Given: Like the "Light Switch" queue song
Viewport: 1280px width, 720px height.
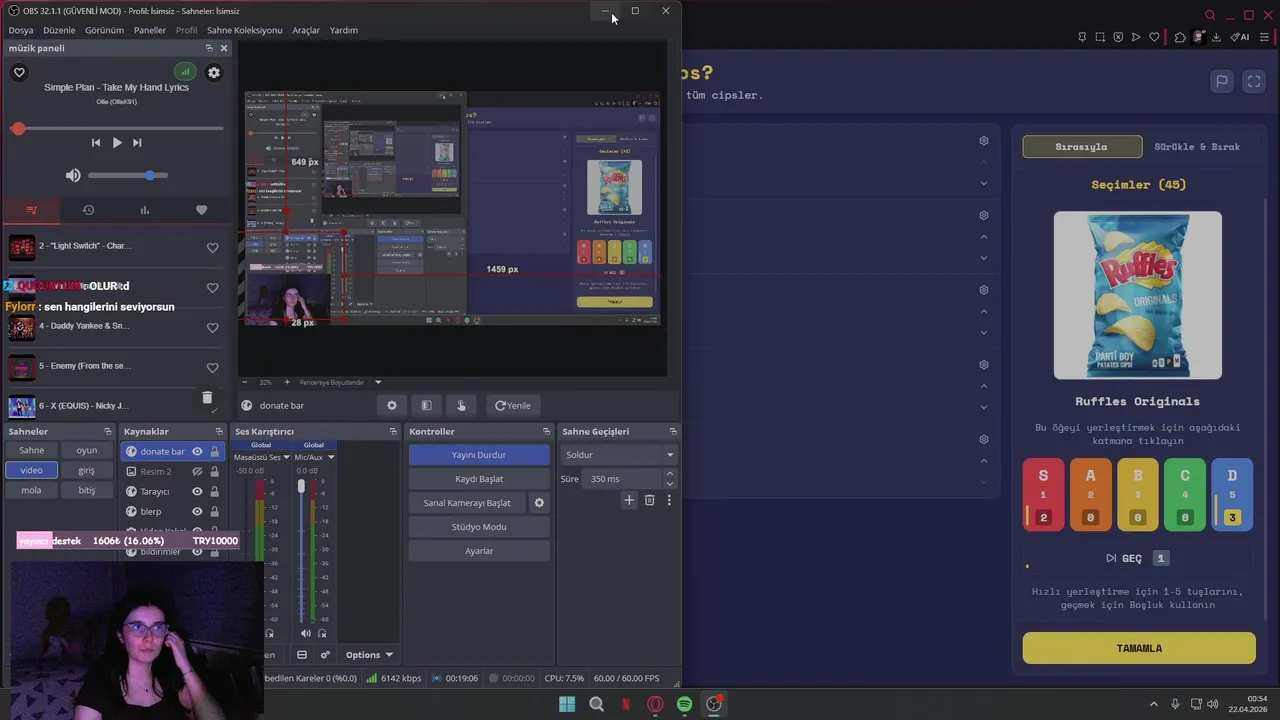Looking at the screenshot, I should 212,248.
